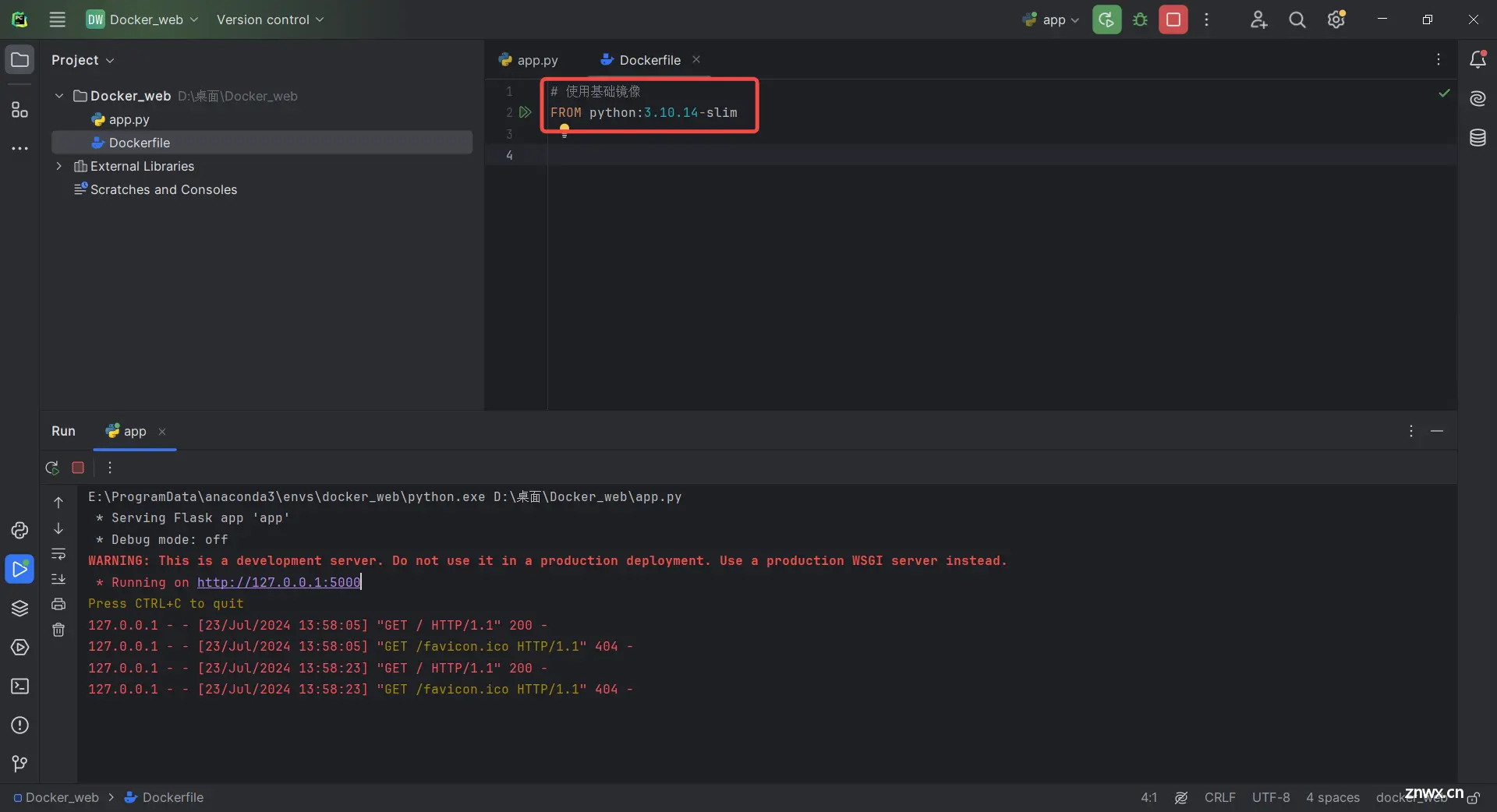Image resolution: width=1497 pixels, height=812 pixels.
Task: Collapse the Docker_web folder node
Action: [x=58, y=96]
